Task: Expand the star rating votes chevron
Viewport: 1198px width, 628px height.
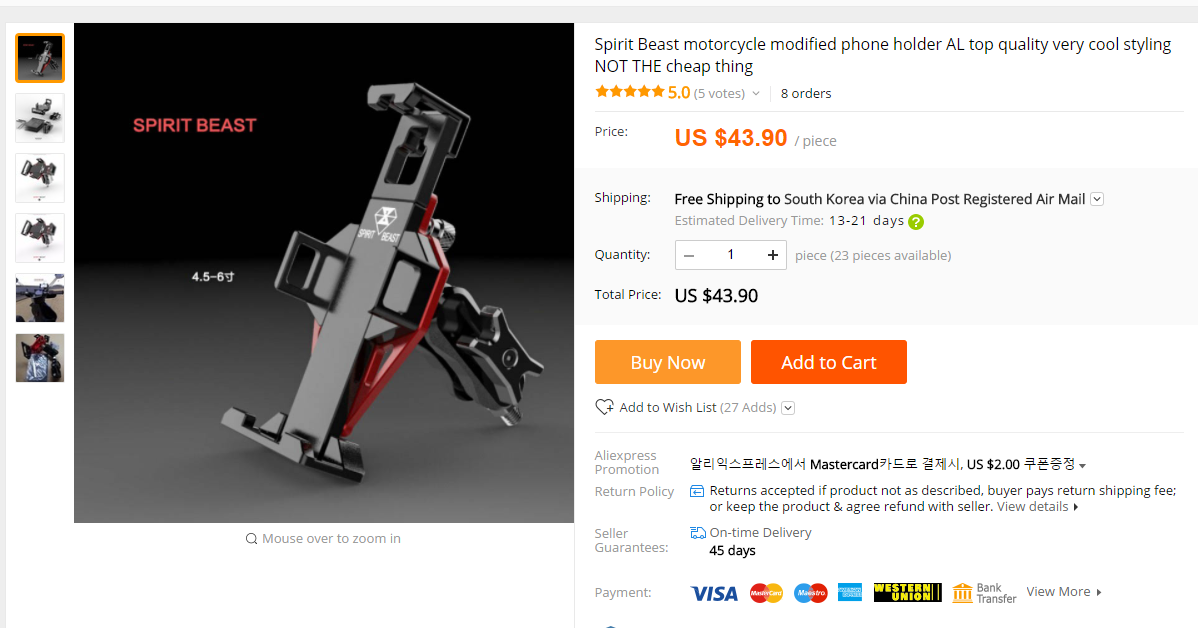Action: (x=756, y=93)
